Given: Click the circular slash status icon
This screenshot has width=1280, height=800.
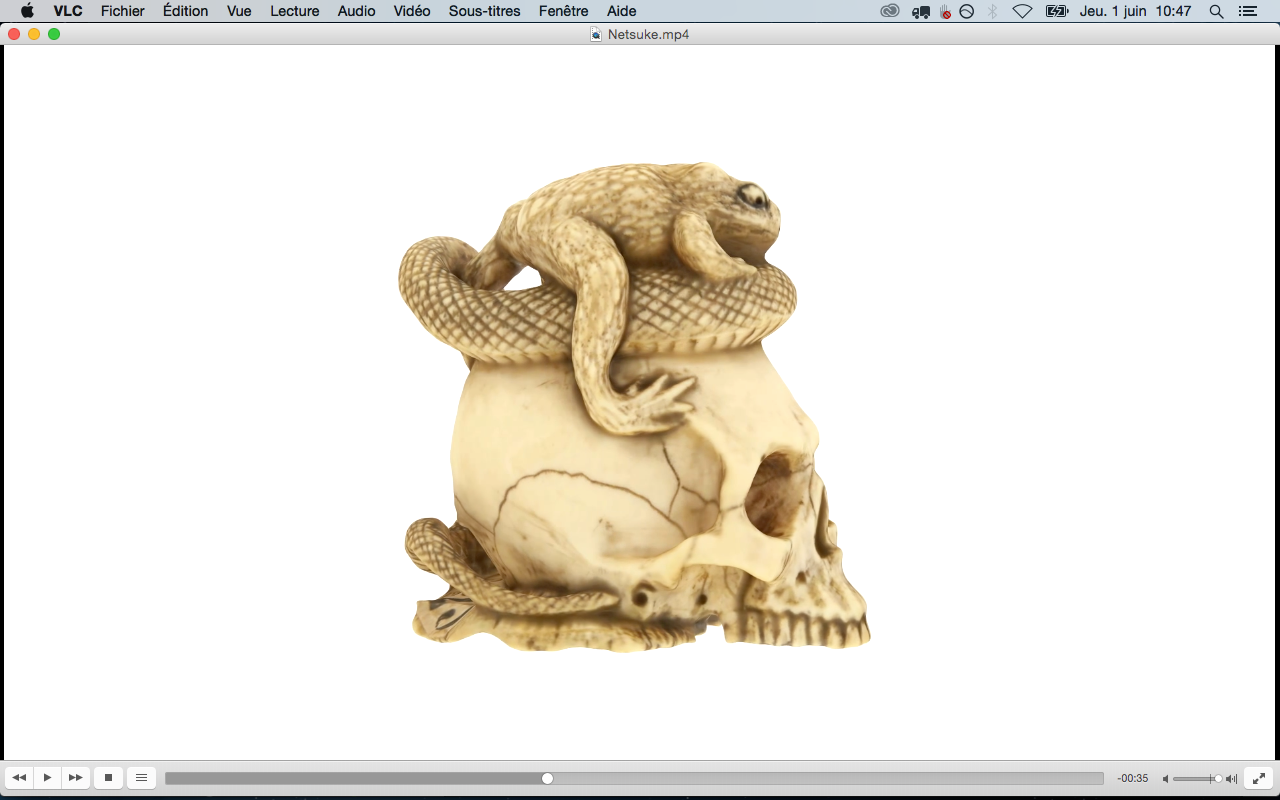Looking at the screenshot, I should 967,11.
